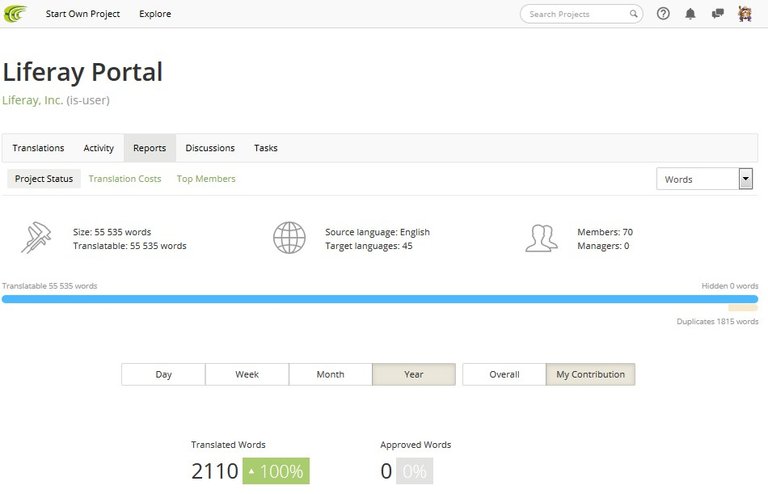Select the Month period toggle
Image resolution: width=768 pixels, height=494 pixels.
(x=331, y=375)
